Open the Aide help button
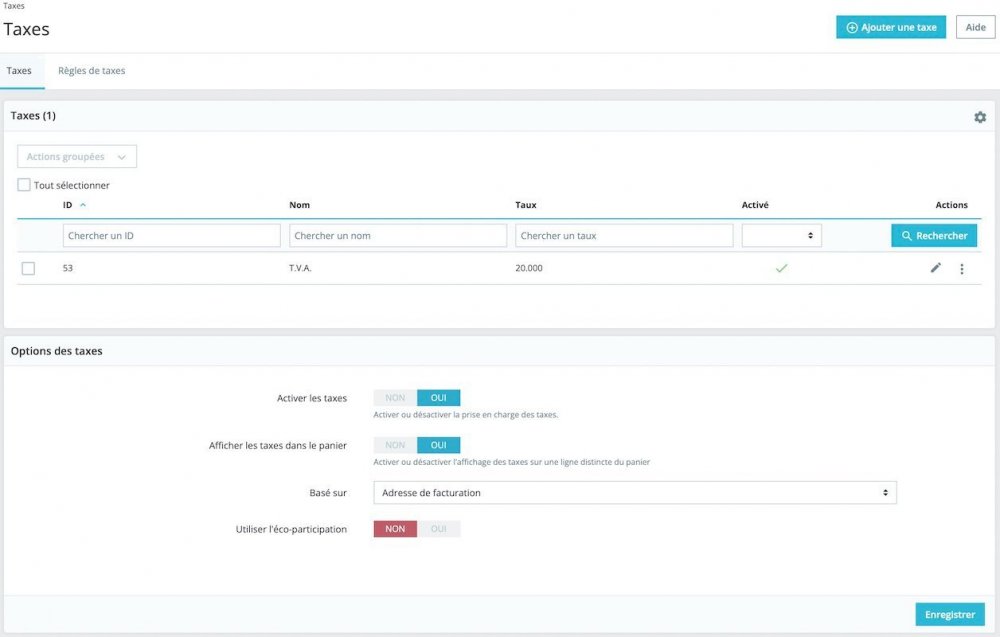Viewport: 1000px width, 637px height. coord(975,27)
